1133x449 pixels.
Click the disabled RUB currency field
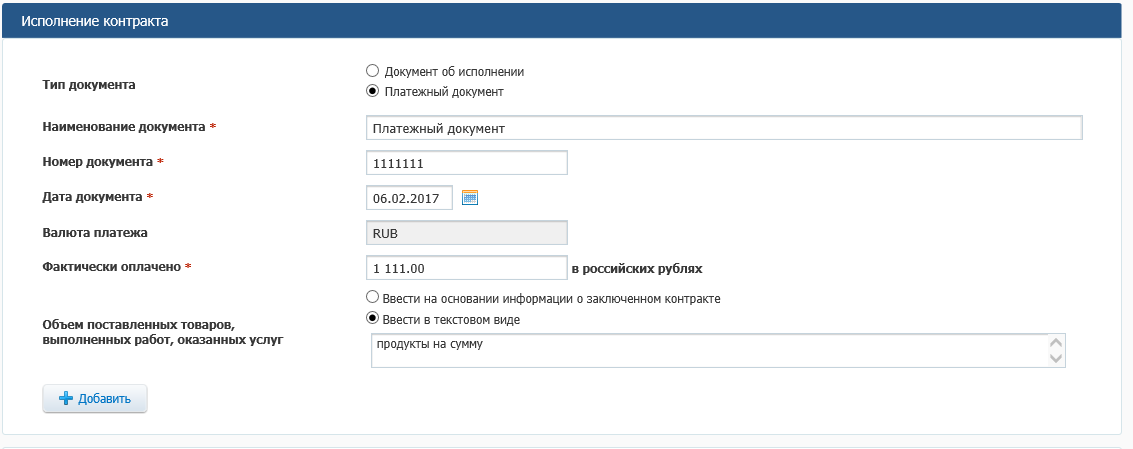(x=467, y=233)
